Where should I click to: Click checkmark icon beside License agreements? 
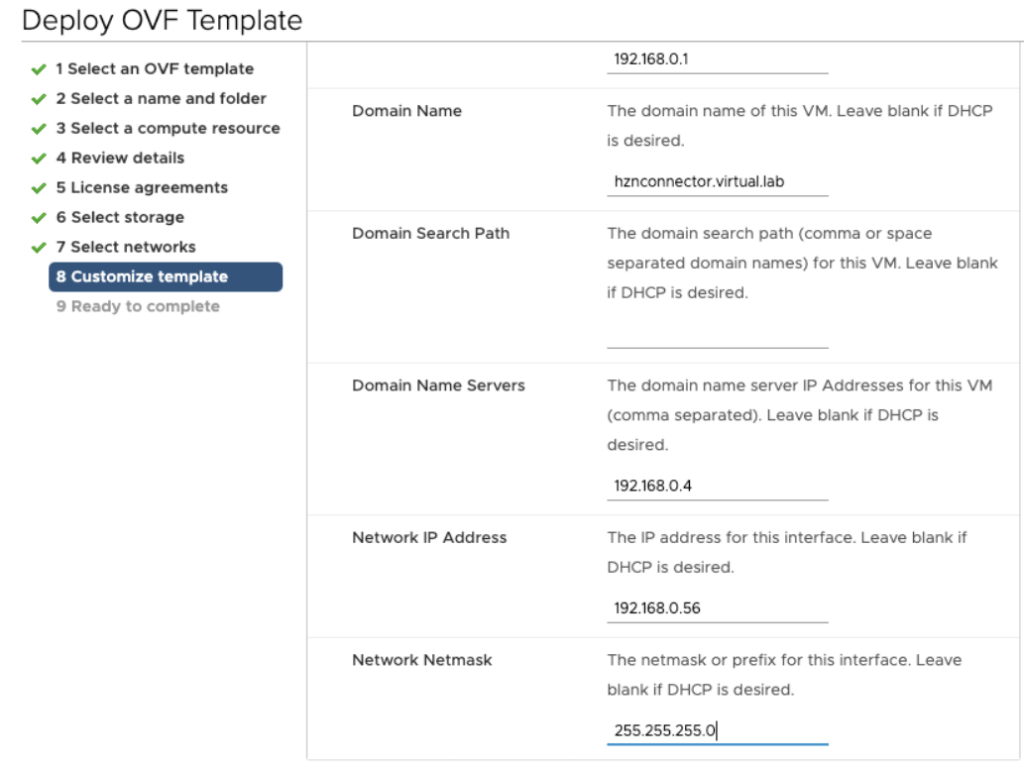point(39,188)
